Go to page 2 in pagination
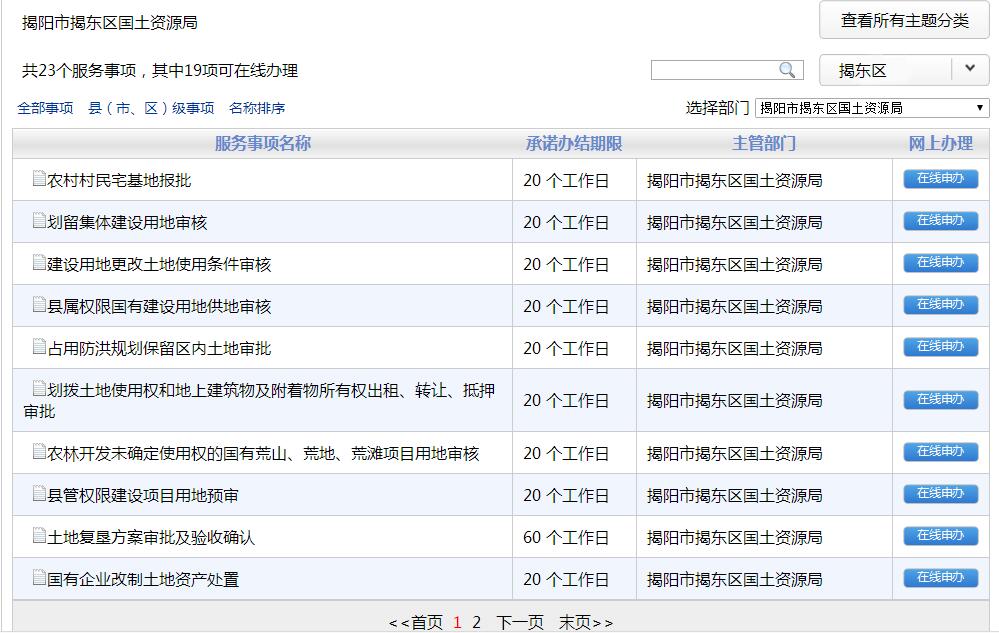The image size is (999, 633). tap(477, 622)
